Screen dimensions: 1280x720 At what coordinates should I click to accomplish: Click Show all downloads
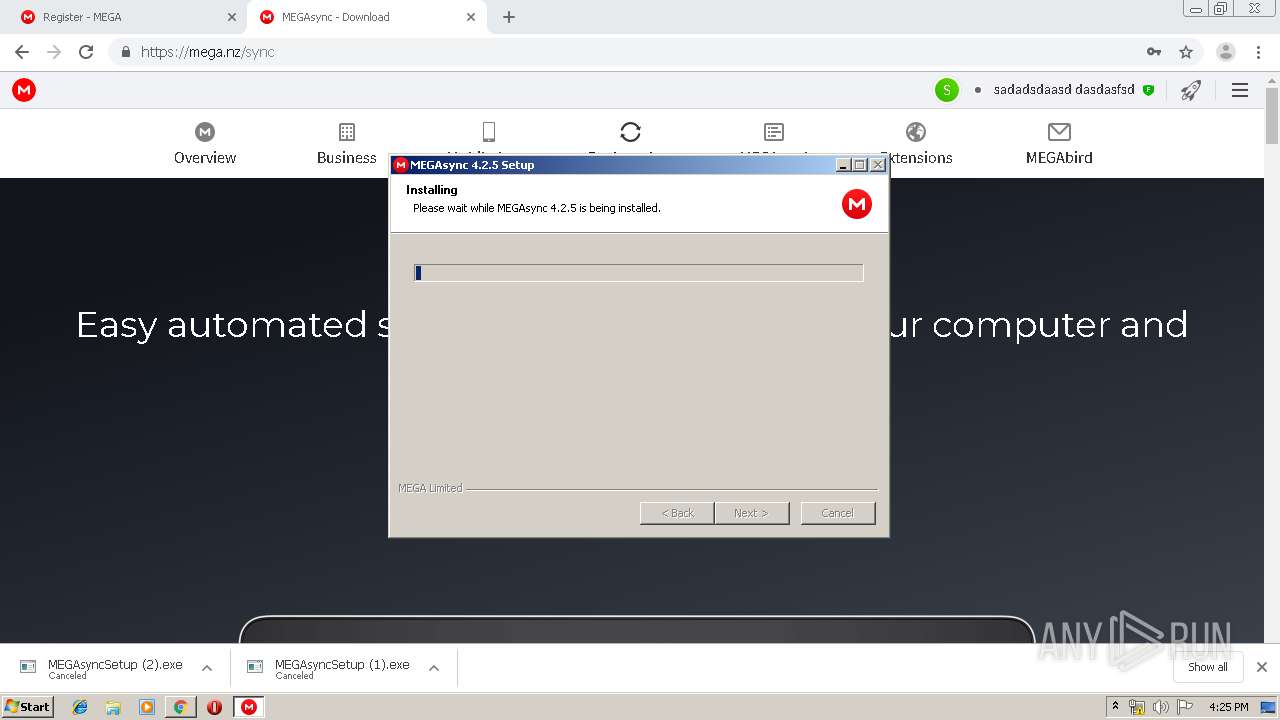pyautogui.click(x=1208, y=667)
